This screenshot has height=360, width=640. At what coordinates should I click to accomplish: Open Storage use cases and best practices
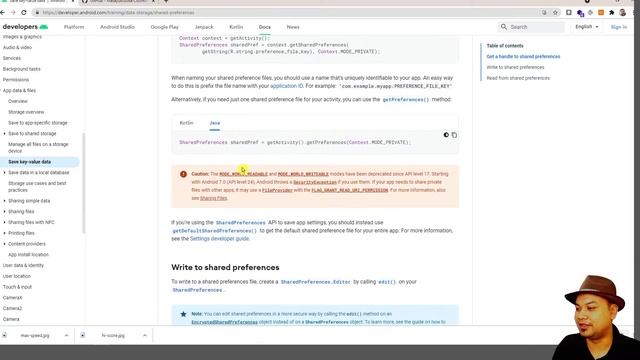point(37,187)
